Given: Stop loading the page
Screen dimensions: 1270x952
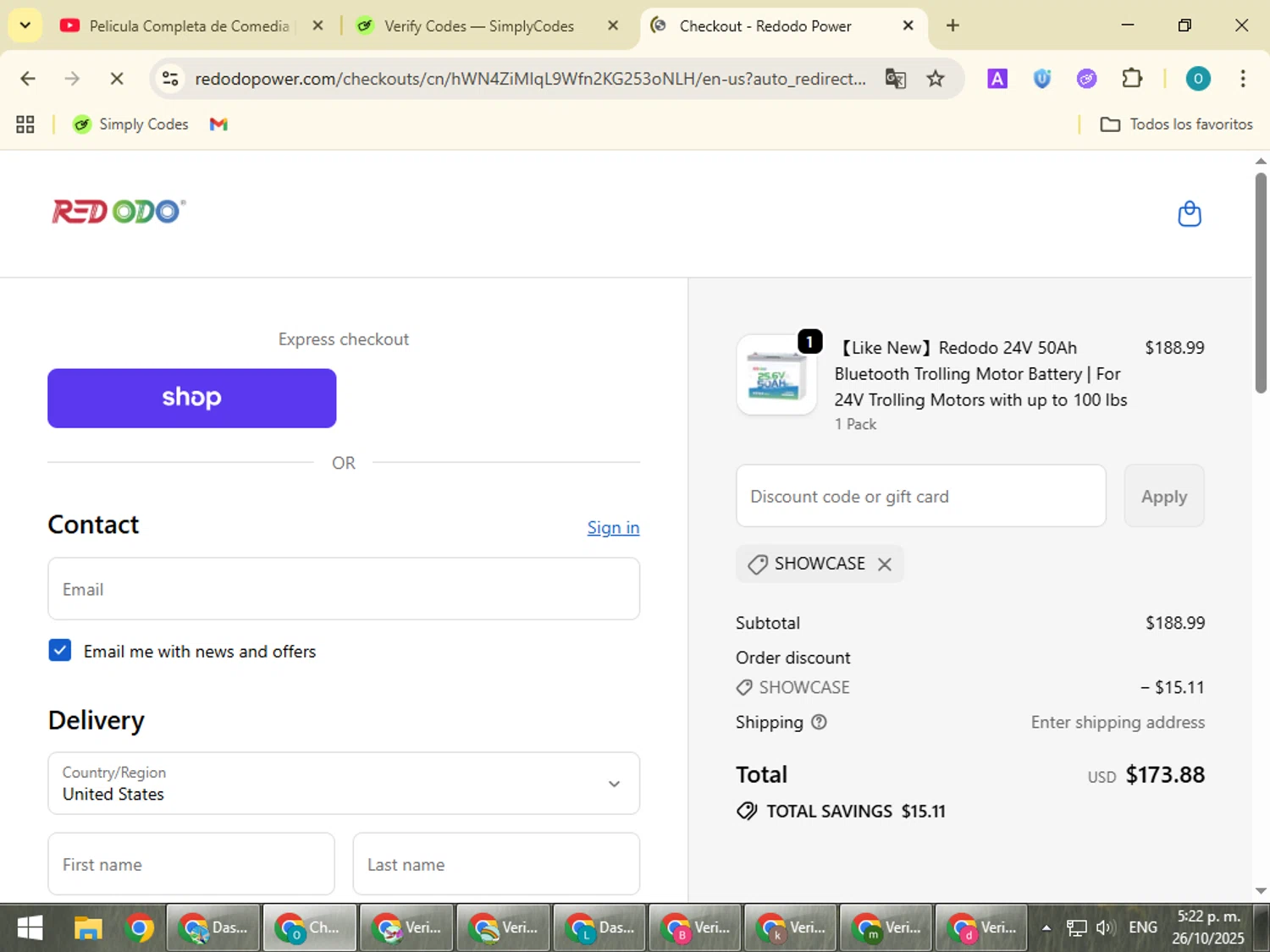Looking at the screenshot, I should point(117,79).
